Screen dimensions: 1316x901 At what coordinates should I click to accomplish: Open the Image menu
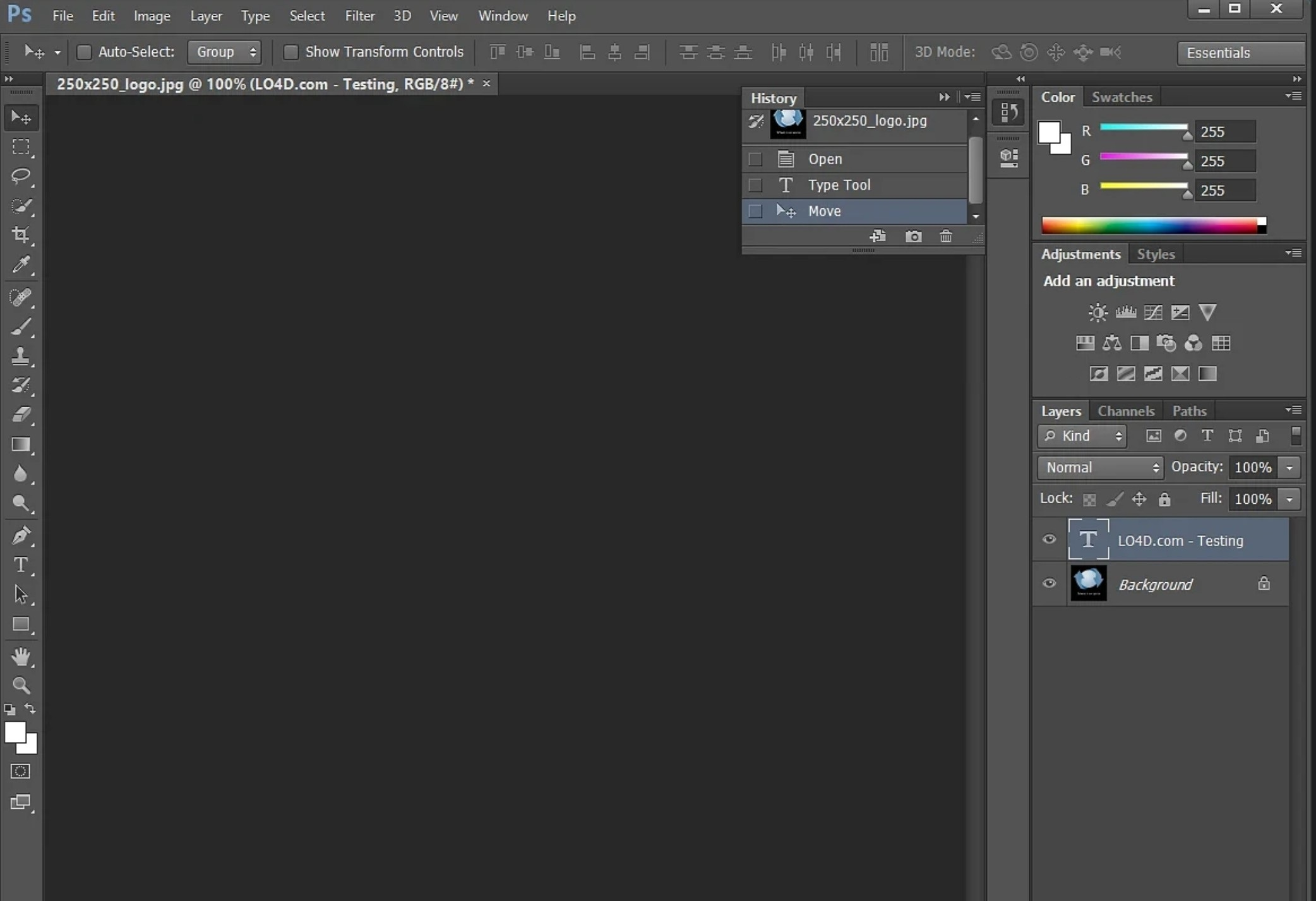[x=152, y=16]
